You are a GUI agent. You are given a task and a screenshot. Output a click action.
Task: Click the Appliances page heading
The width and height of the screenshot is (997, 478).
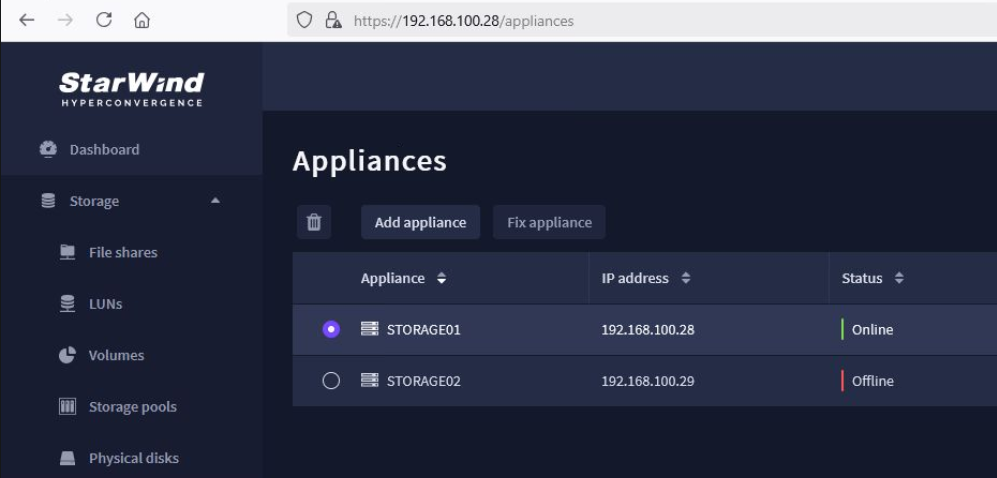point(369,161)
